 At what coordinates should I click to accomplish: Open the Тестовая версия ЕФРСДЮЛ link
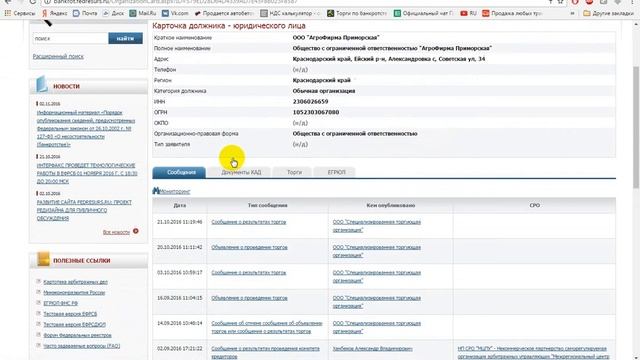[x=74, y=324]
